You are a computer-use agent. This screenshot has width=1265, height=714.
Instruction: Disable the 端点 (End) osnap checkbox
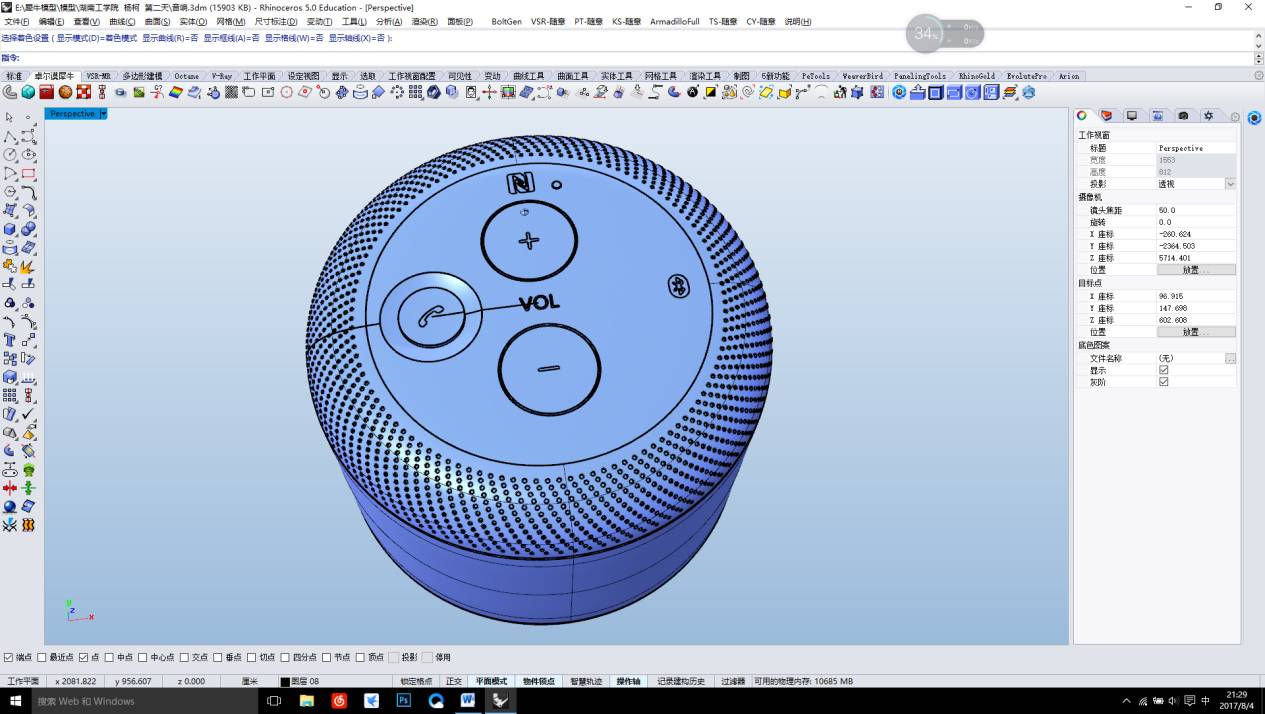[x=9, y=657]
